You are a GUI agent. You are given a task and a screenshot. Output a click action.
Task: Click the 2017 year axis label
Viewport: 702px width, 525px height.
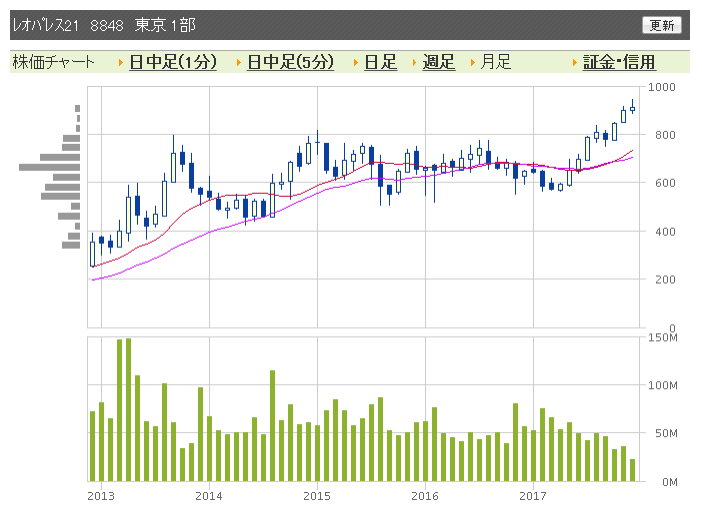pos(533,496)
